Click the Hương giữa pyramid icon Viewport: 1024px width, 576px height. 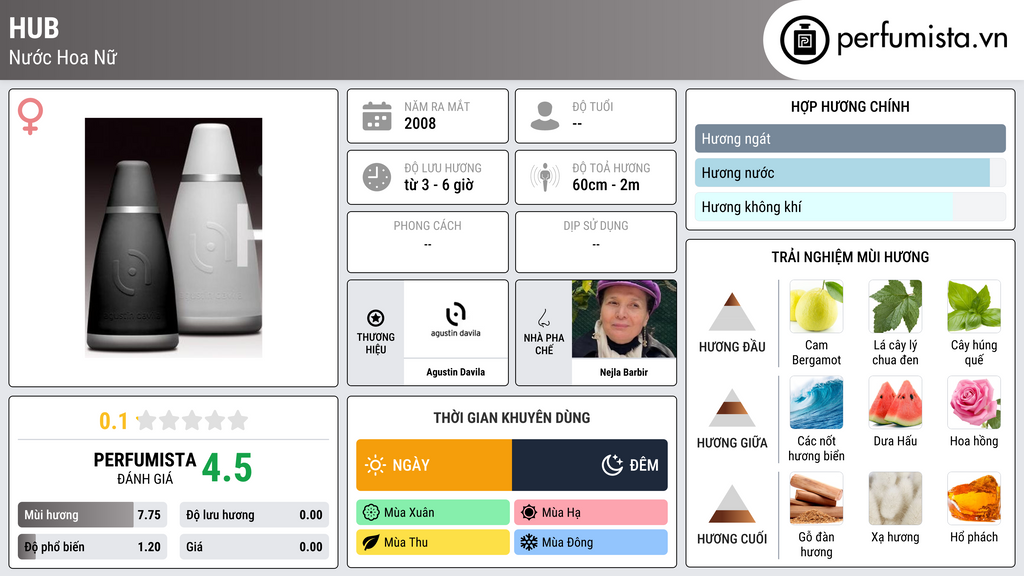732,408
